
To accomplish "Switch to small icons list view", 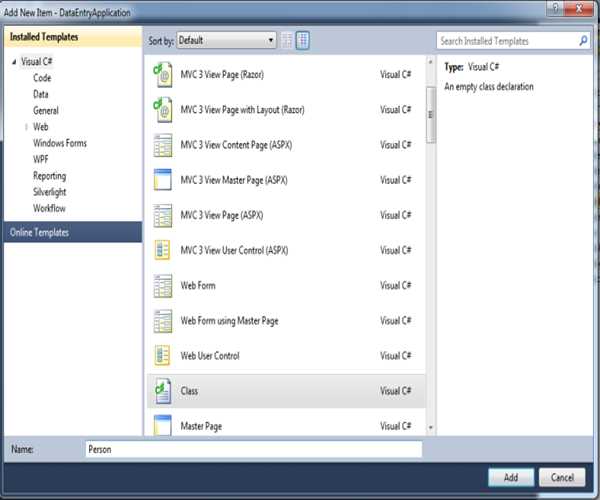I will (288, 41).
